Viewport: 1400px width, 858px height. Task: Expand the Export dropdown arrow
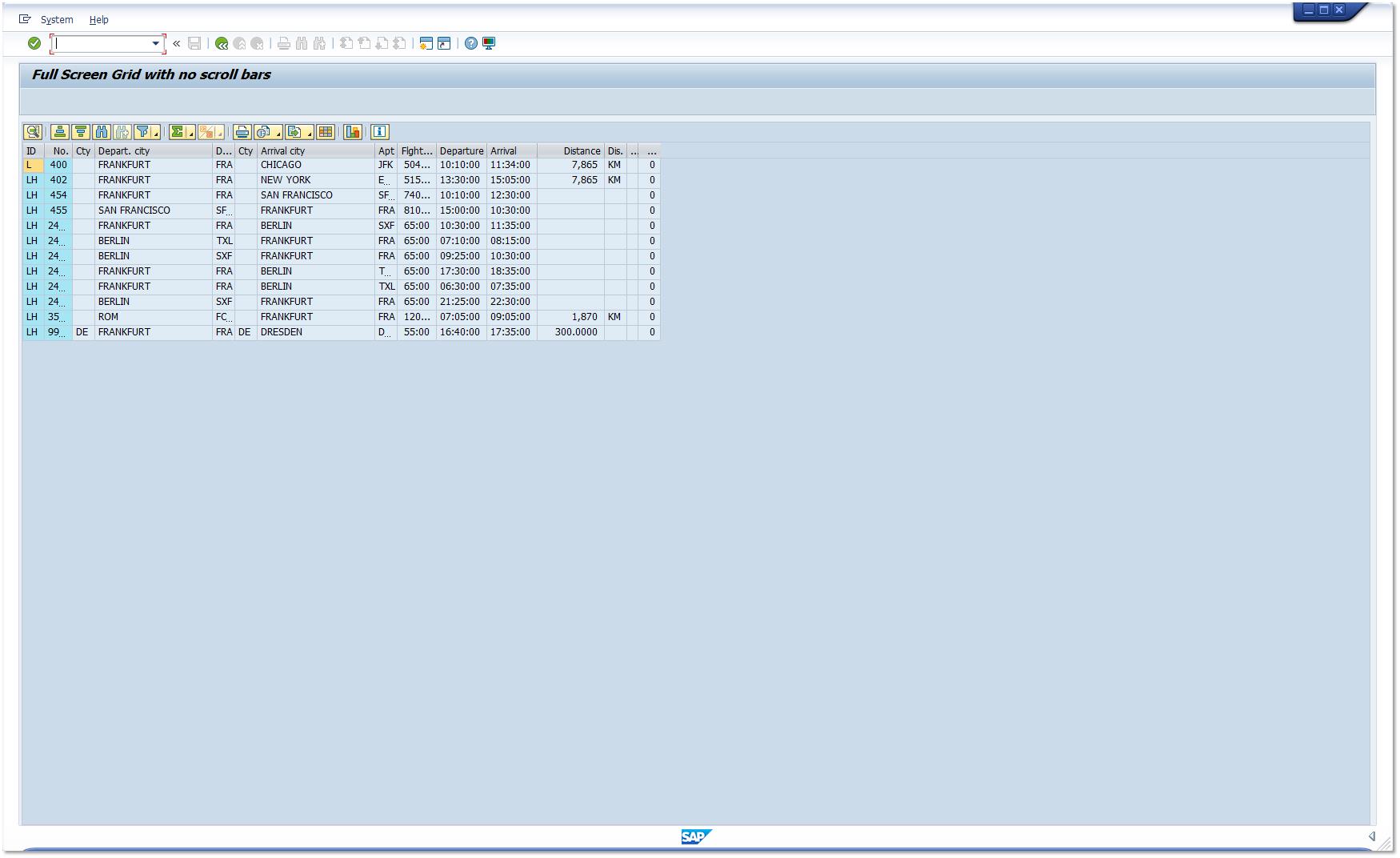pyautogui.click(x=310, y=133)
